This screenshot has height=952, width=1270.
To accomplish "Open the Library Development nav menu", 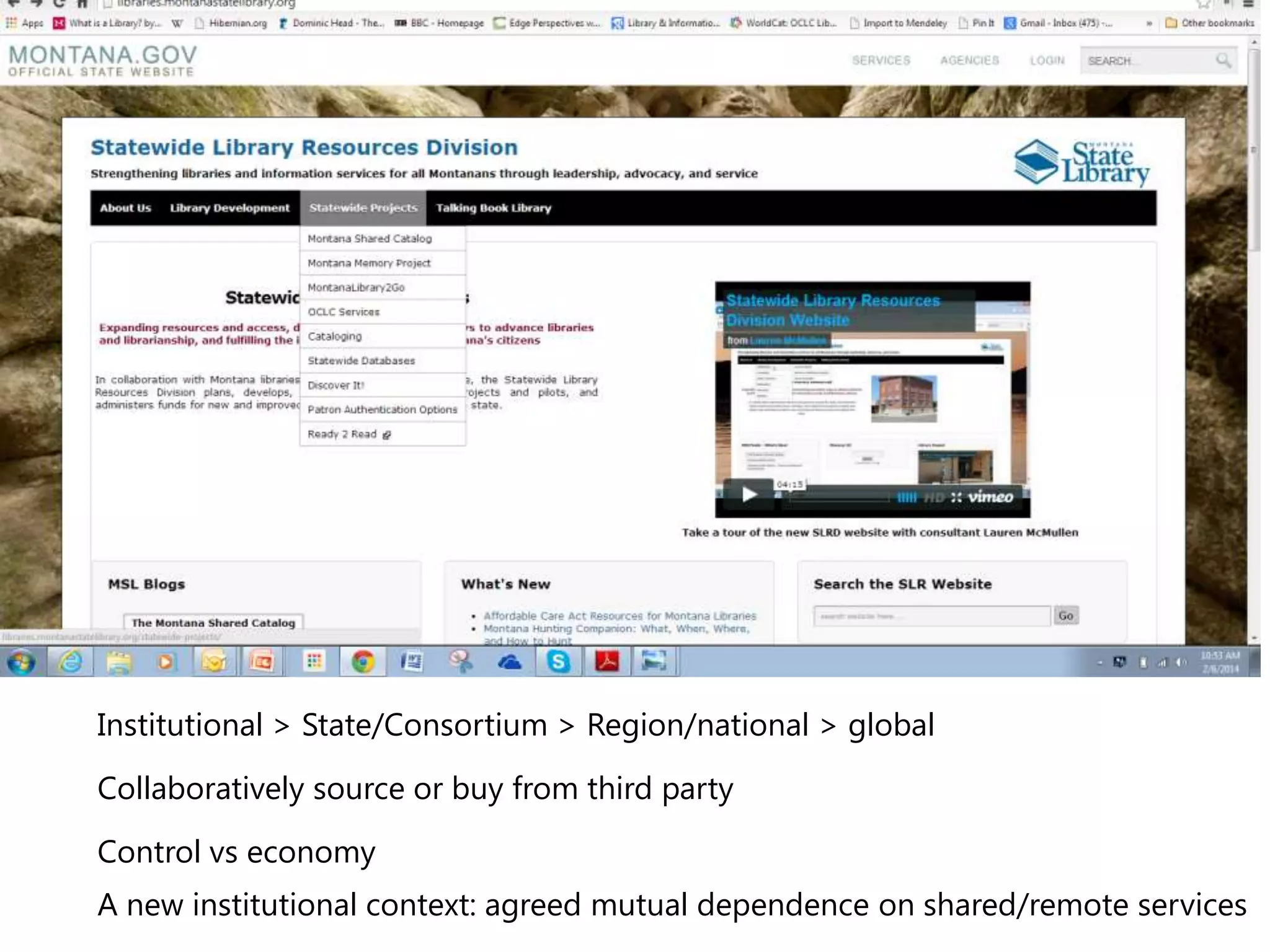I will [x=229, y=208].
